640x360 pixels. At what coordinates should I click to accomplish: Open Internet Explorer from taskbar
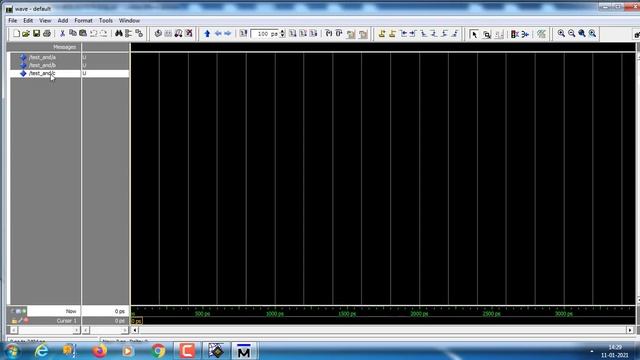[x=41, y=351]
